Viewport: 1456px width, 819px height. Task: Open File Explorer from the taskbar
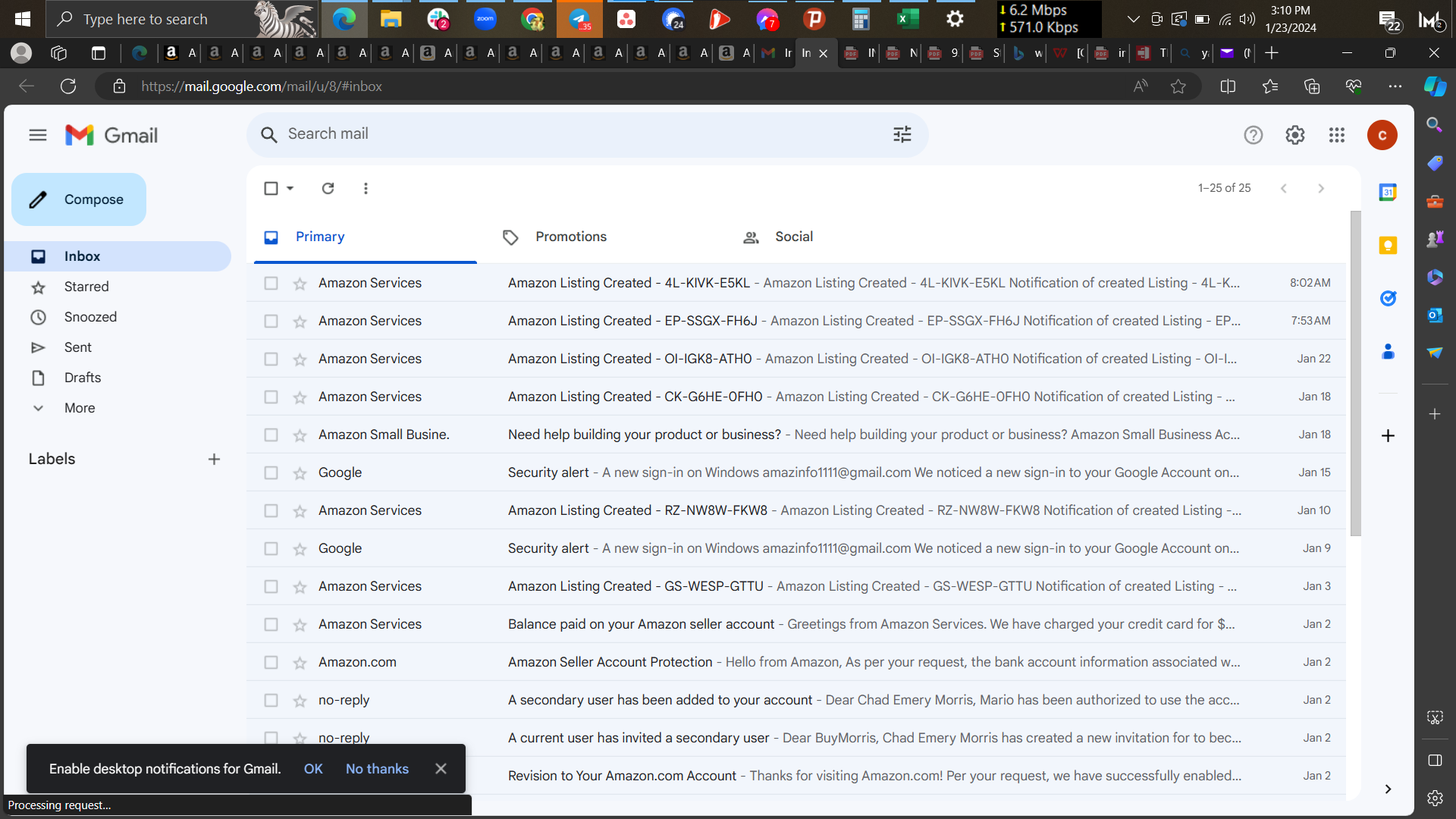tap(391, 19)
